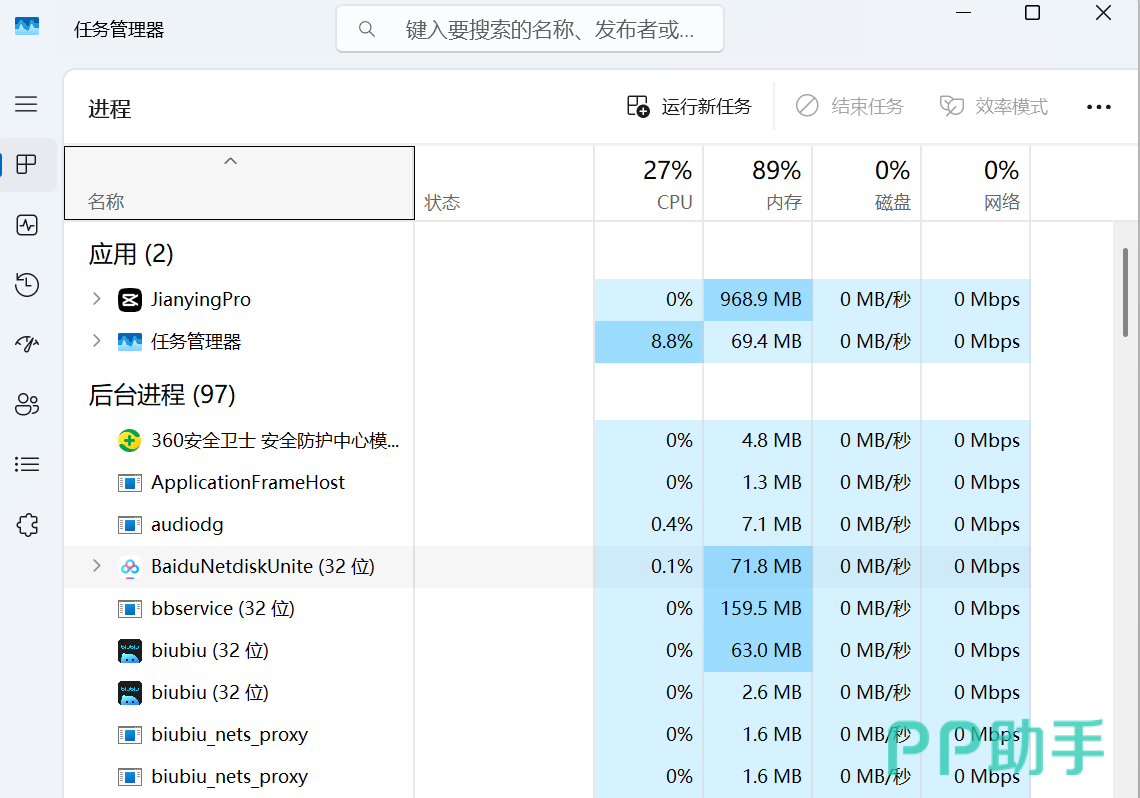Open the hamburger navigation menu
1140x798 pixels.
coord(26,104)
